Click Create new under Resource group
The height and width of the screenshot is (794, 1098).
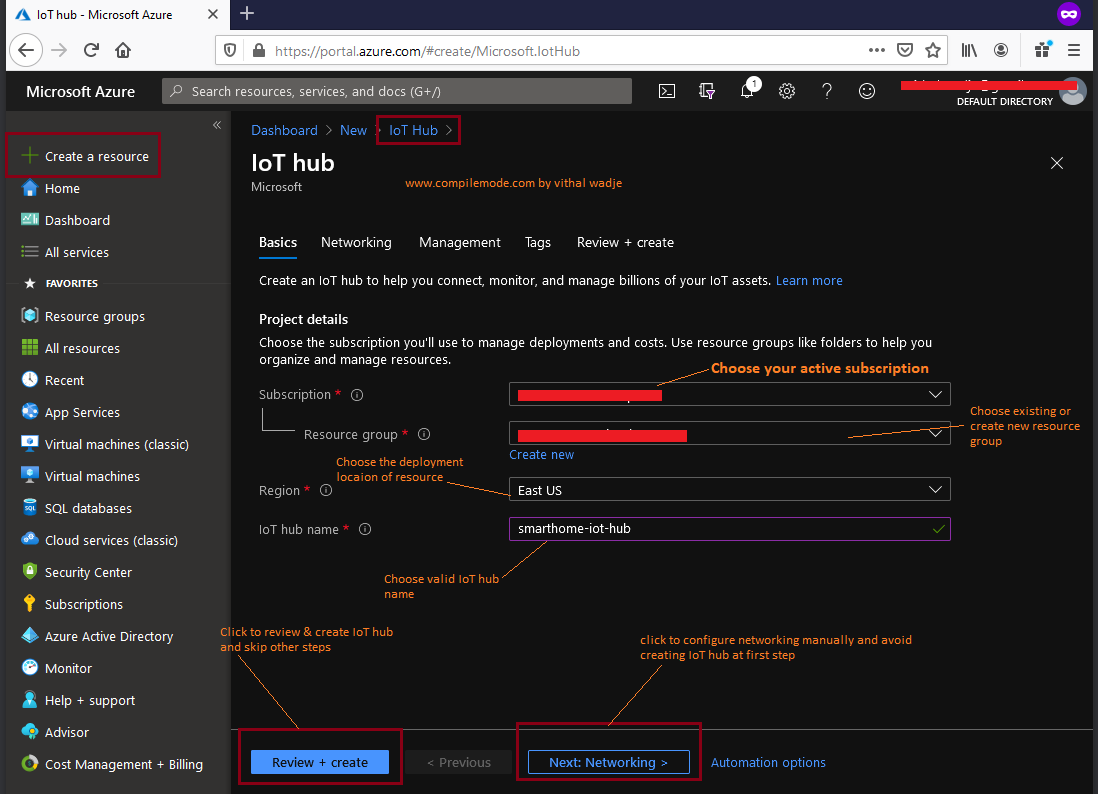click(x=541, y=454)
